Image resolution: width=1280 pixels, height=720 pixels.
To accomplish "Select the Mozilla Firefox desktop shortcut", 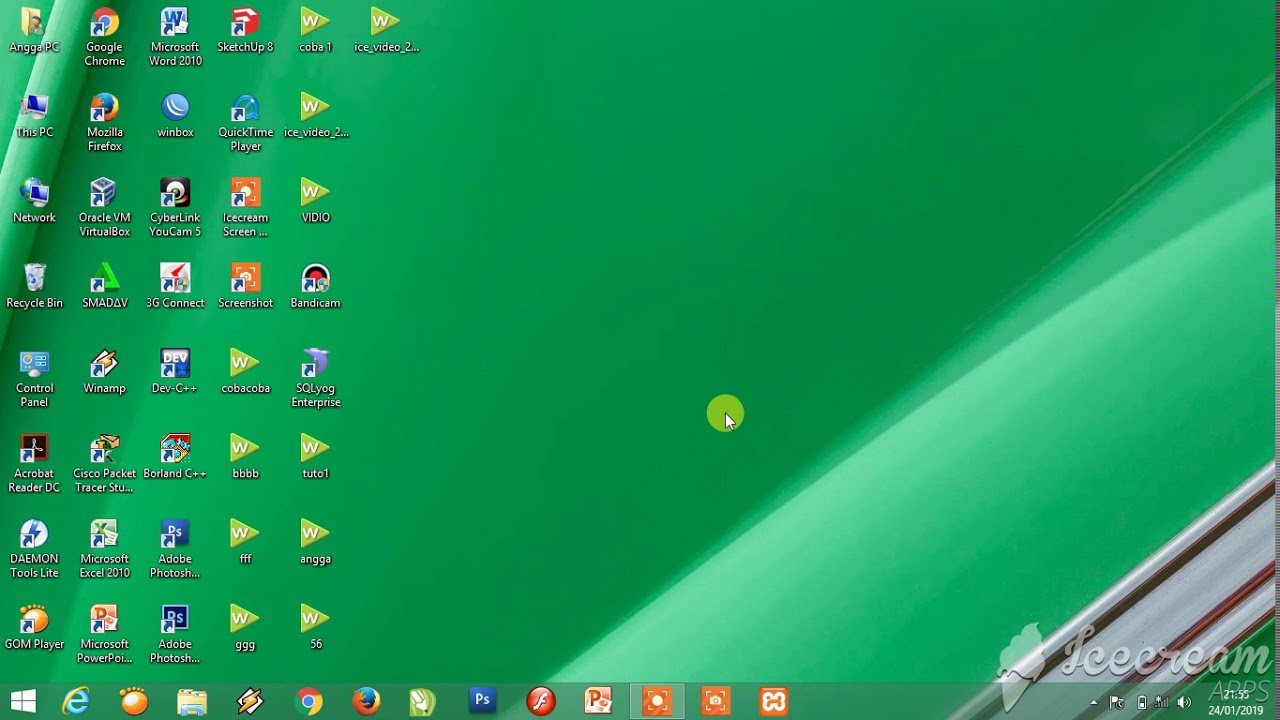I will coord(104,123).
